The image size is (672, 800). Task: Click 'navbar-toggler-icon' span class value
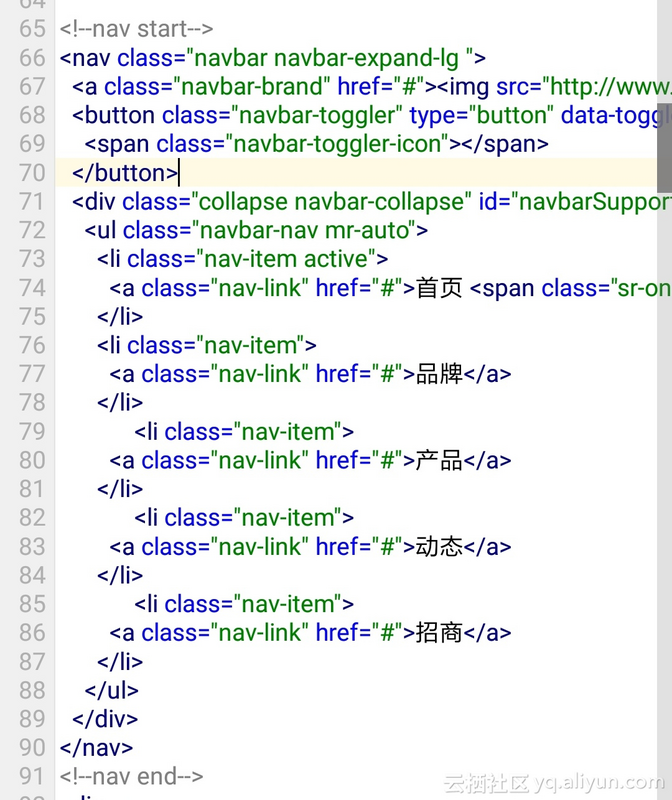coord(337,144)
